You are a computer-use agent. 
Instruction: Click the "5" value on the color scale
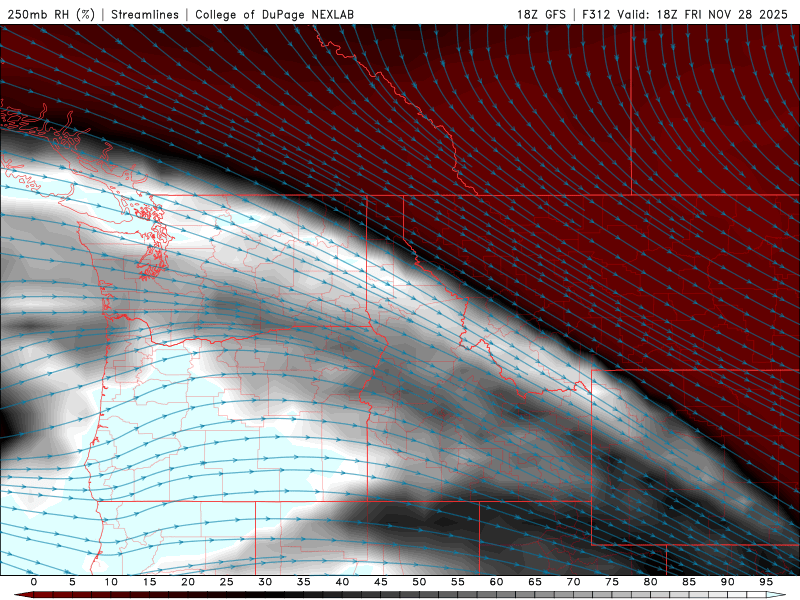tap(72, 582)
